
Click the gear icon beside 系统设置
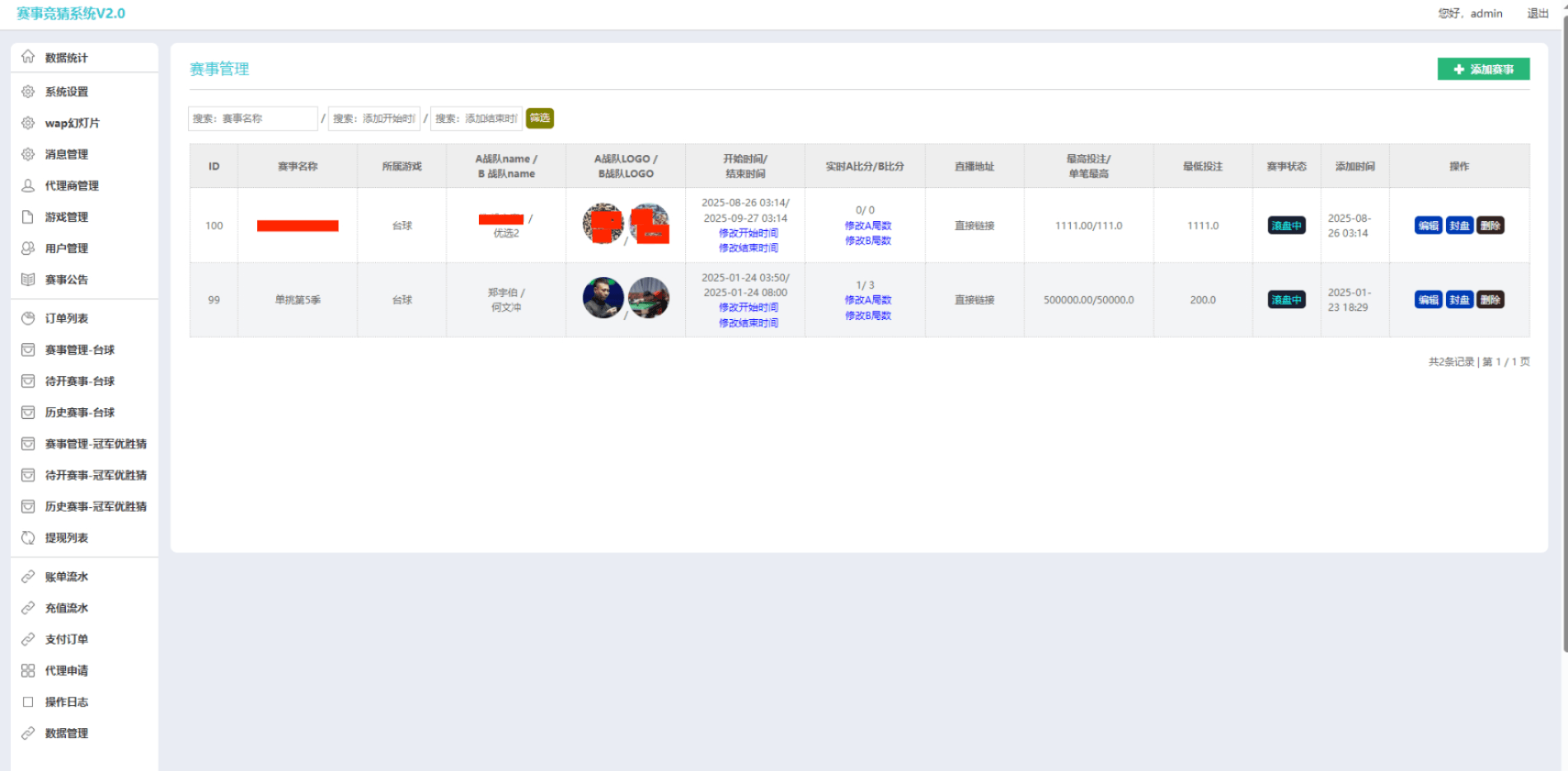pos(28,92)
